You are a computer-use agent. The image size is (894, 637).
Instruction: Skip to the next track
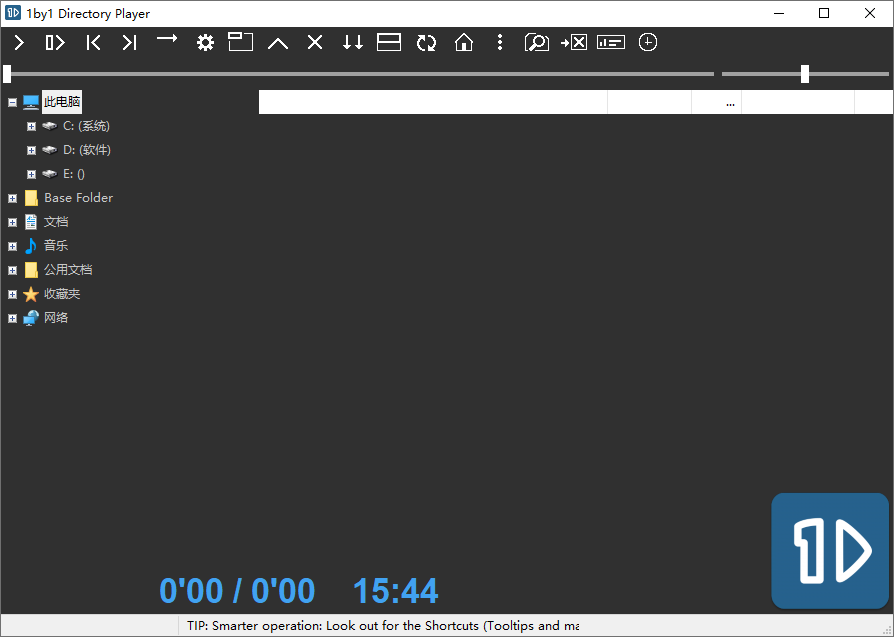(129, 42)
